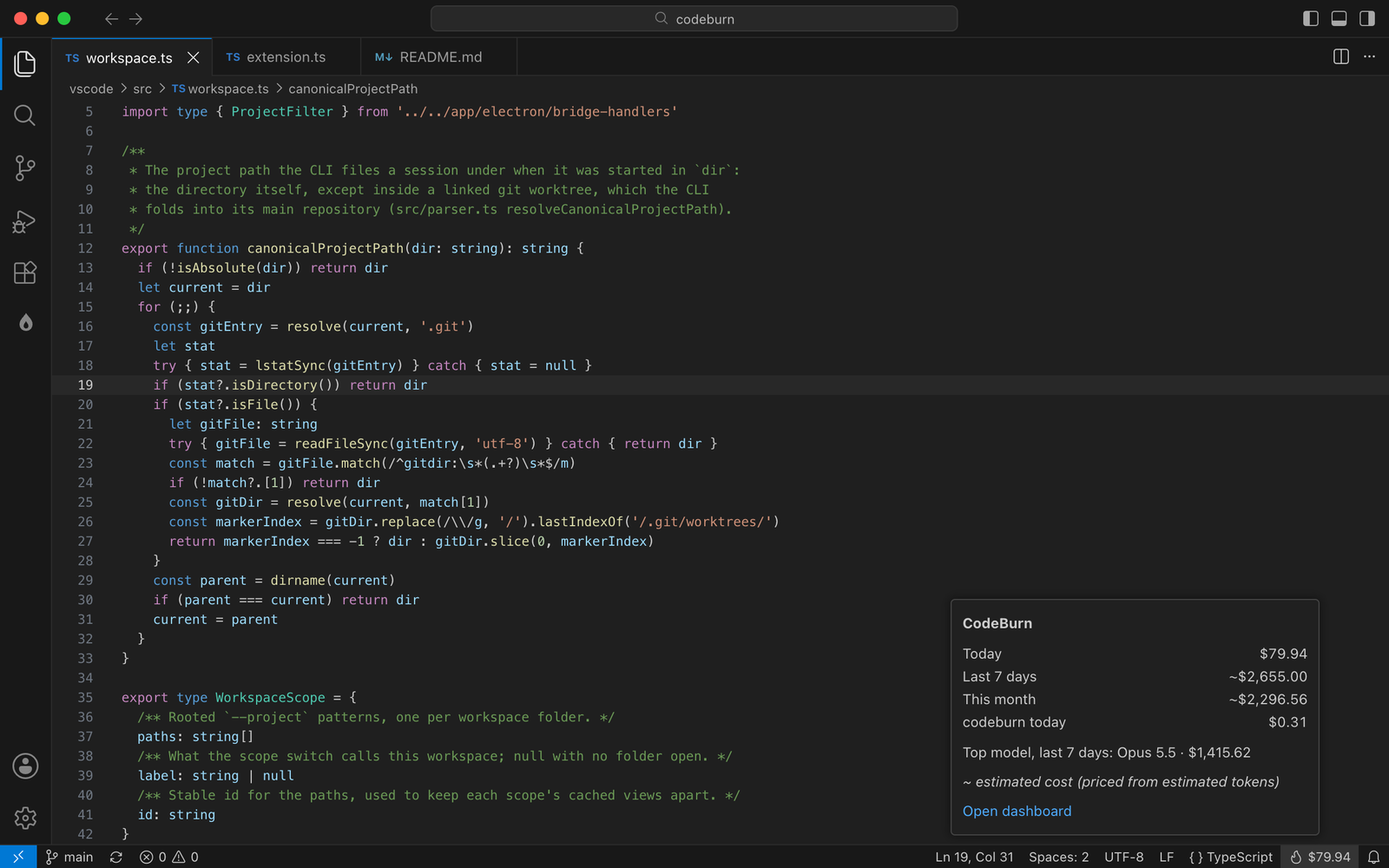The image size is (1389, 868).
Task: Open the editor More Actions menu
Action: tap(1369, 56)
